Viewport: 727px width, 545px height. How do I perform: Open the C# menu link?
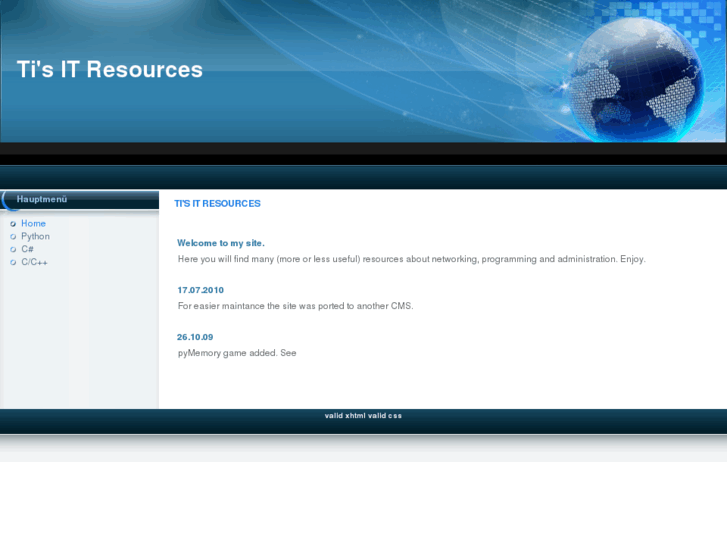(x=27, y=249)
